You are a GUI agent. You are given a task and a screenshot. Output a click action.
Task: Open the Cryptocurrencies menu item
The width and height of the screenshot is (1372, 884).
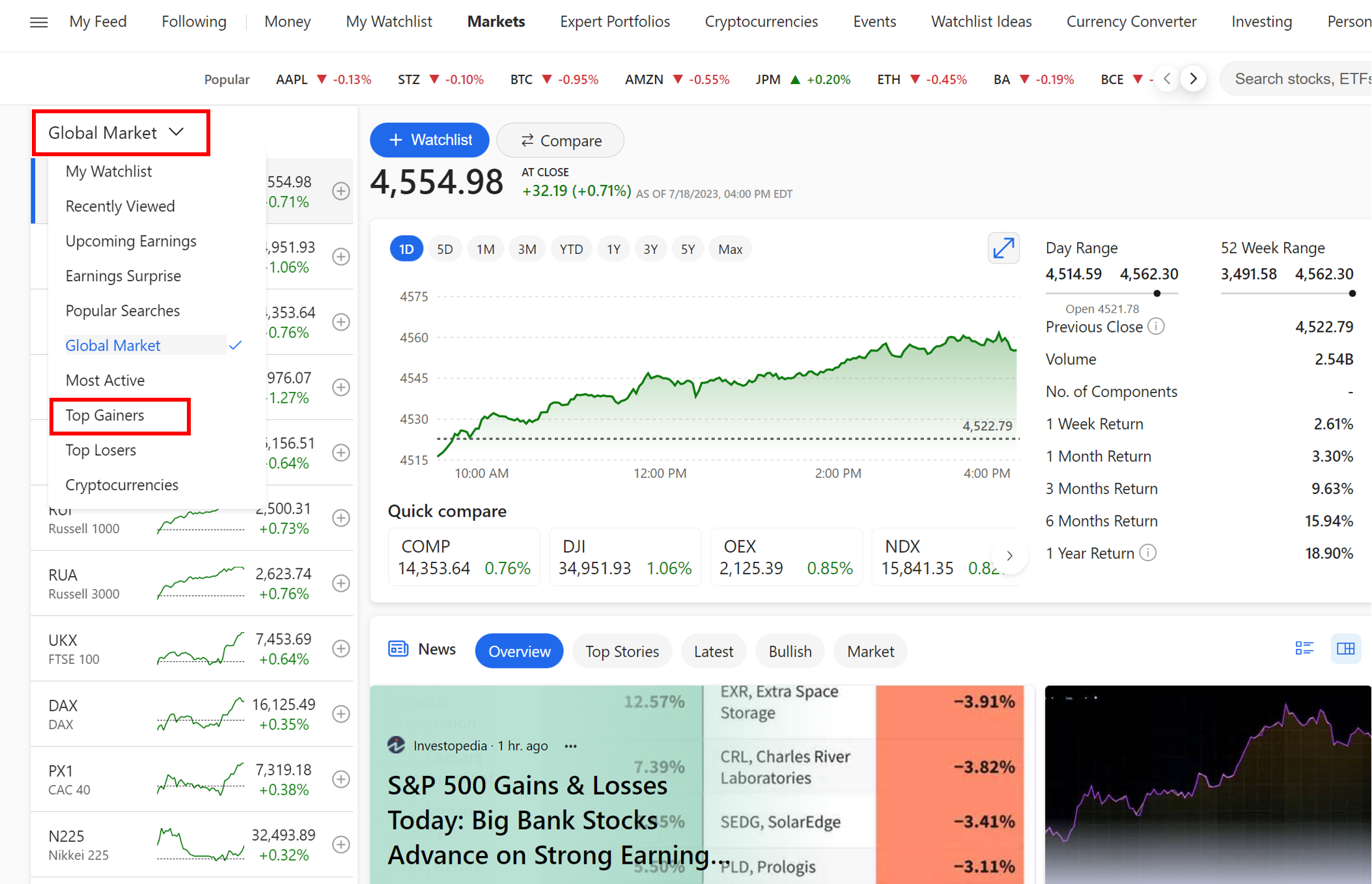pos(122,484)
